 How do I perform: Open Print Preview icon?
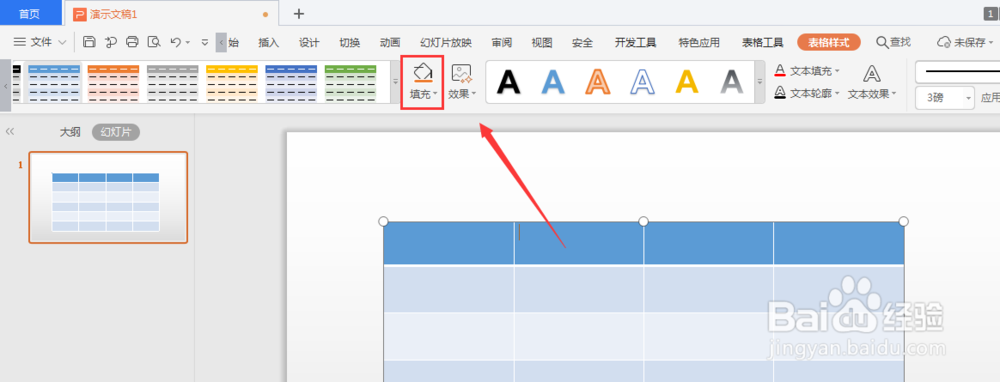154,42
